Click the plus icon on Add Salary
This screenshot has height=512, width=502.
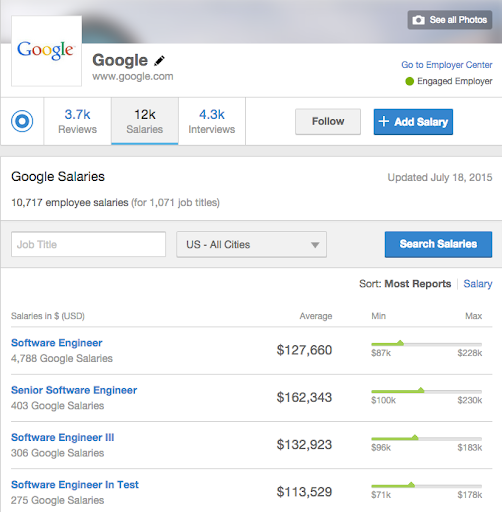coord(384,121)
